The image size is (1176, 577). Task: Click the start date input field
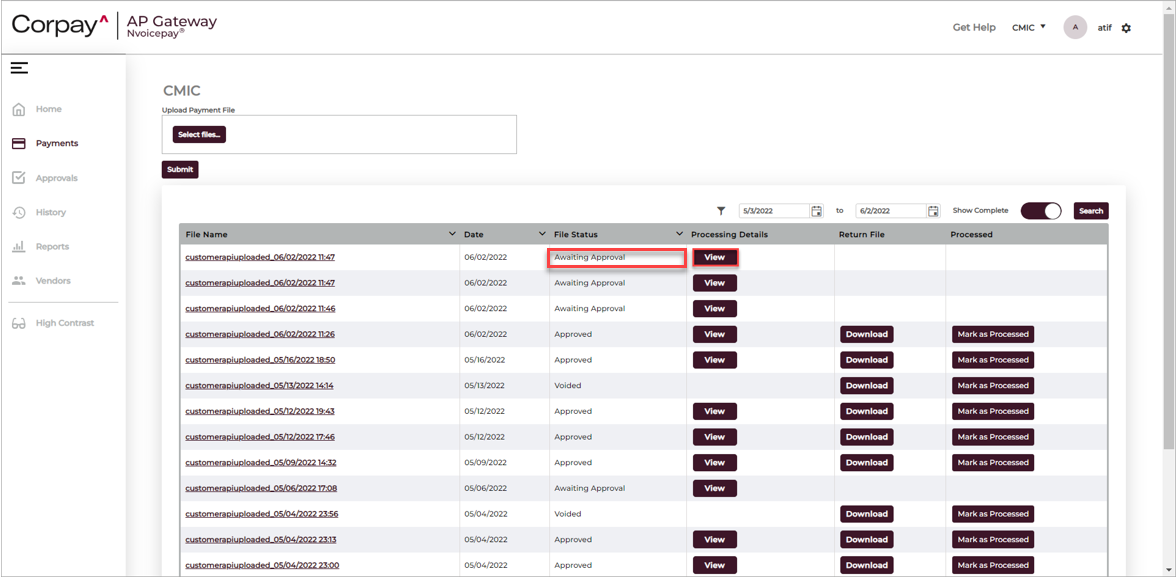[774, 211]
